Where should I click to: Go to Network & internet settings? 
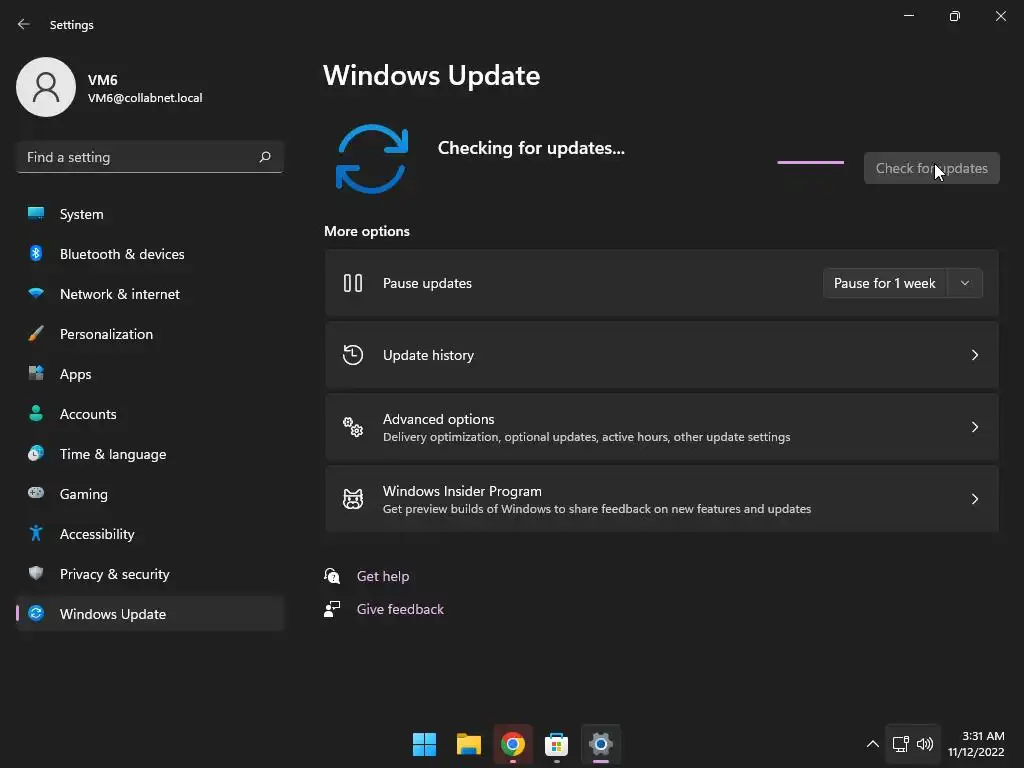pyautogui.click(x=150, y=294)
